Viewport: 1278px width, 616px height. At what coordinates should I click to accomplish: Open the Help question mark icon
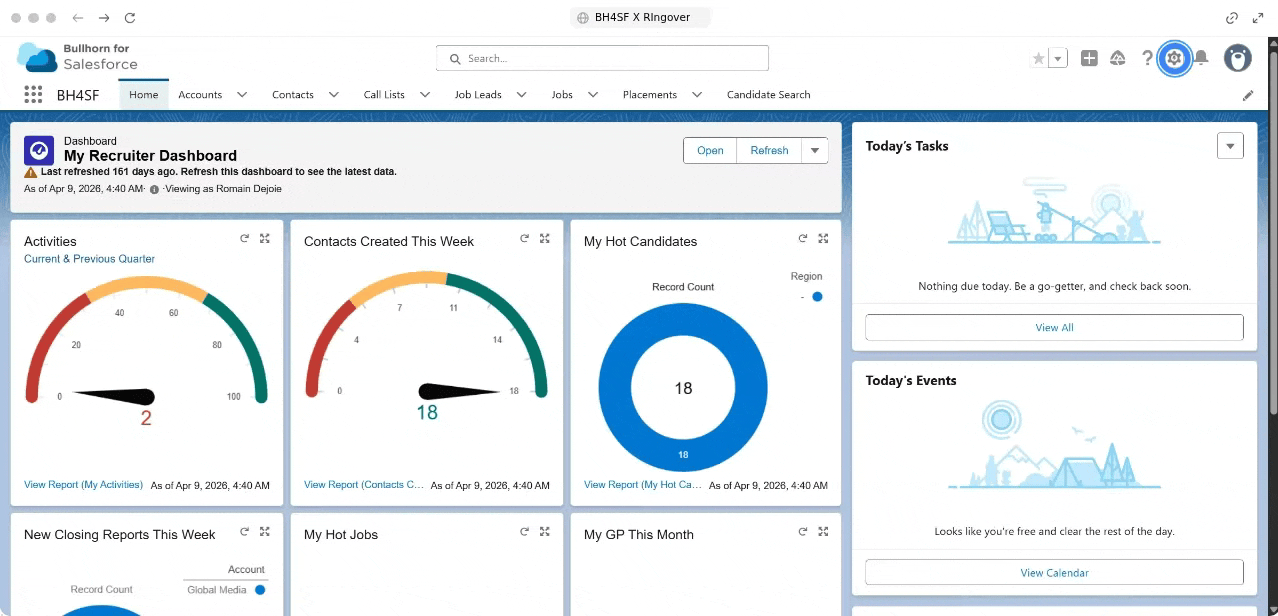pyautogui.click(x=1148, y=59)
